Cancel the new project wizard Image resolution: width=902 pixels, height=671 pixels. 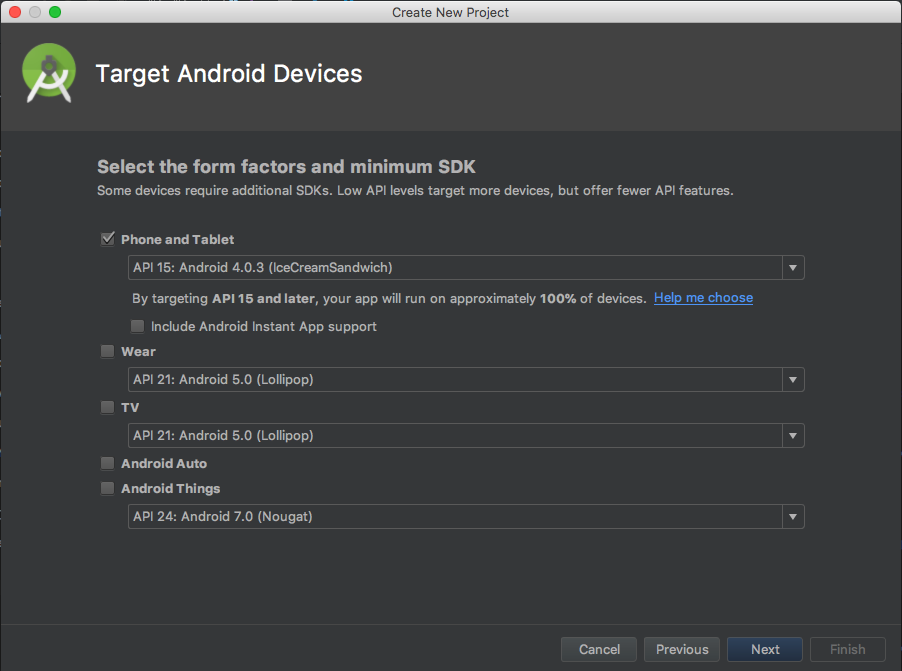pos(598,649)
